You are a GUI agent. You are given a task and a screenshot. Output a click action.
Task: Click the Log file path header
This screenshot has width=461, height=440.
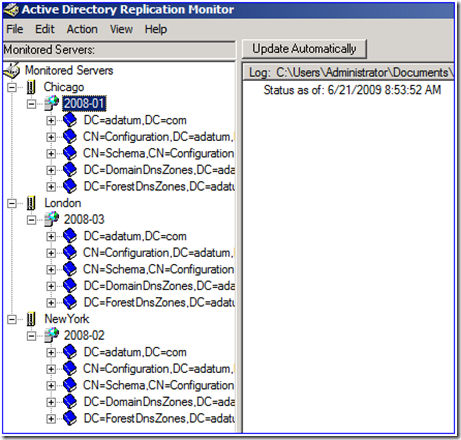pyautogui.click(x=348, y=72)
